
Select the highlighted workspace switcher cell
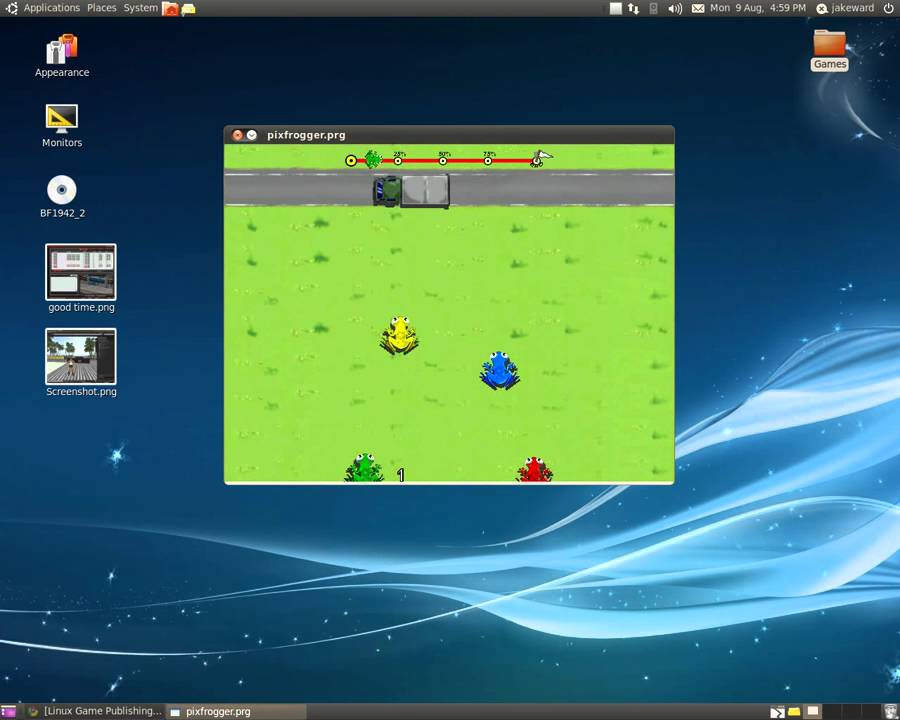[x=813, y=711]
